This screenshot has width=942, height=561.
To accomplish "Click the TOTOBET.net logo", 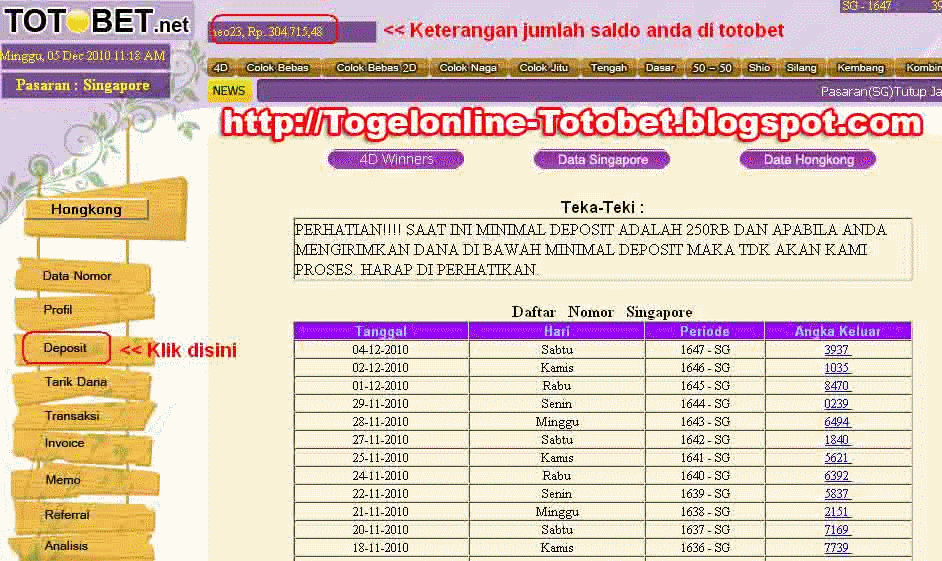I will click(97, 21).
